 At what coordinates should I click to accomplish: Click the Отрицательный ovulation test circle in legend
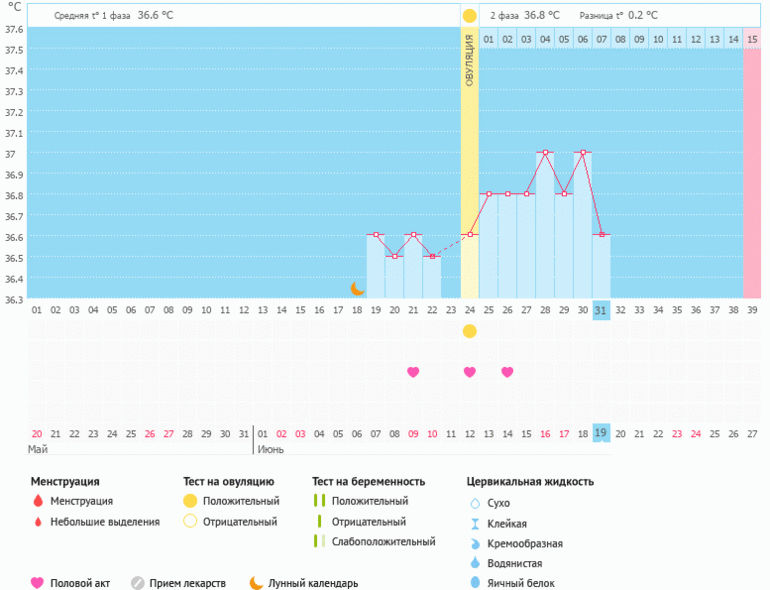click(x=190, y=522)
